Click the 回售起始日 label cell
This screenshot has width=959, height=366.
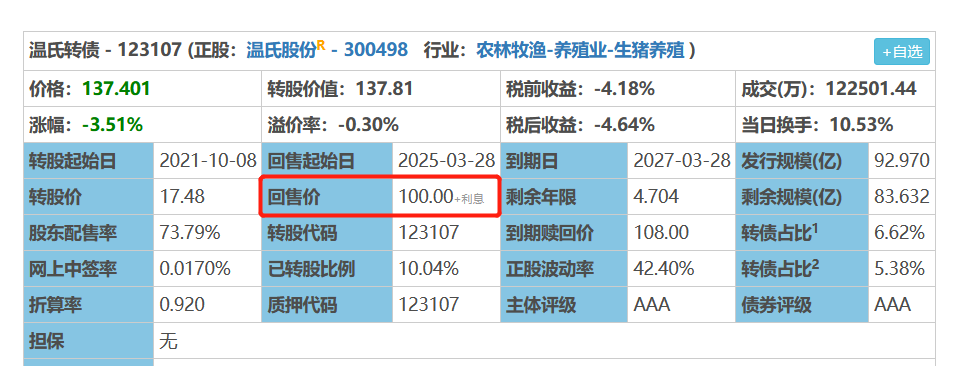click(327, 161)
